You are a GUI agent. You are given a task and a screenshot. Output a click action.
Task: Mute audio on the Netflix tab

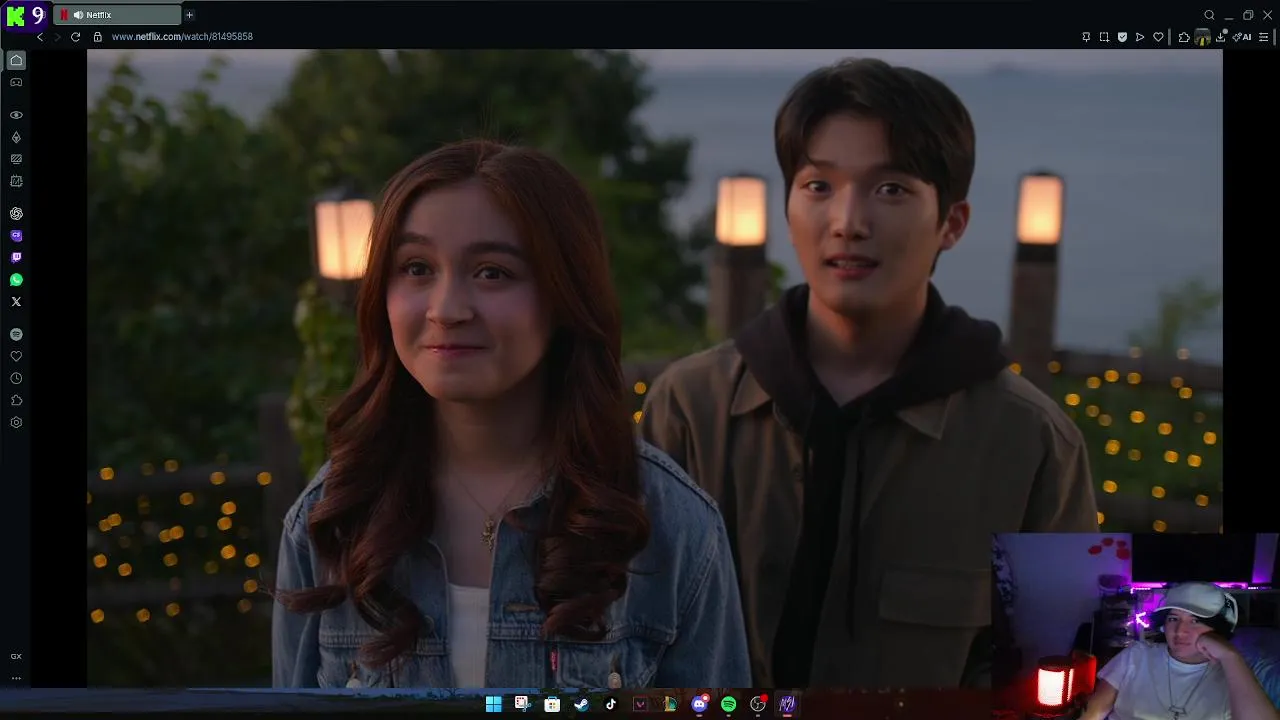point(78,15)
